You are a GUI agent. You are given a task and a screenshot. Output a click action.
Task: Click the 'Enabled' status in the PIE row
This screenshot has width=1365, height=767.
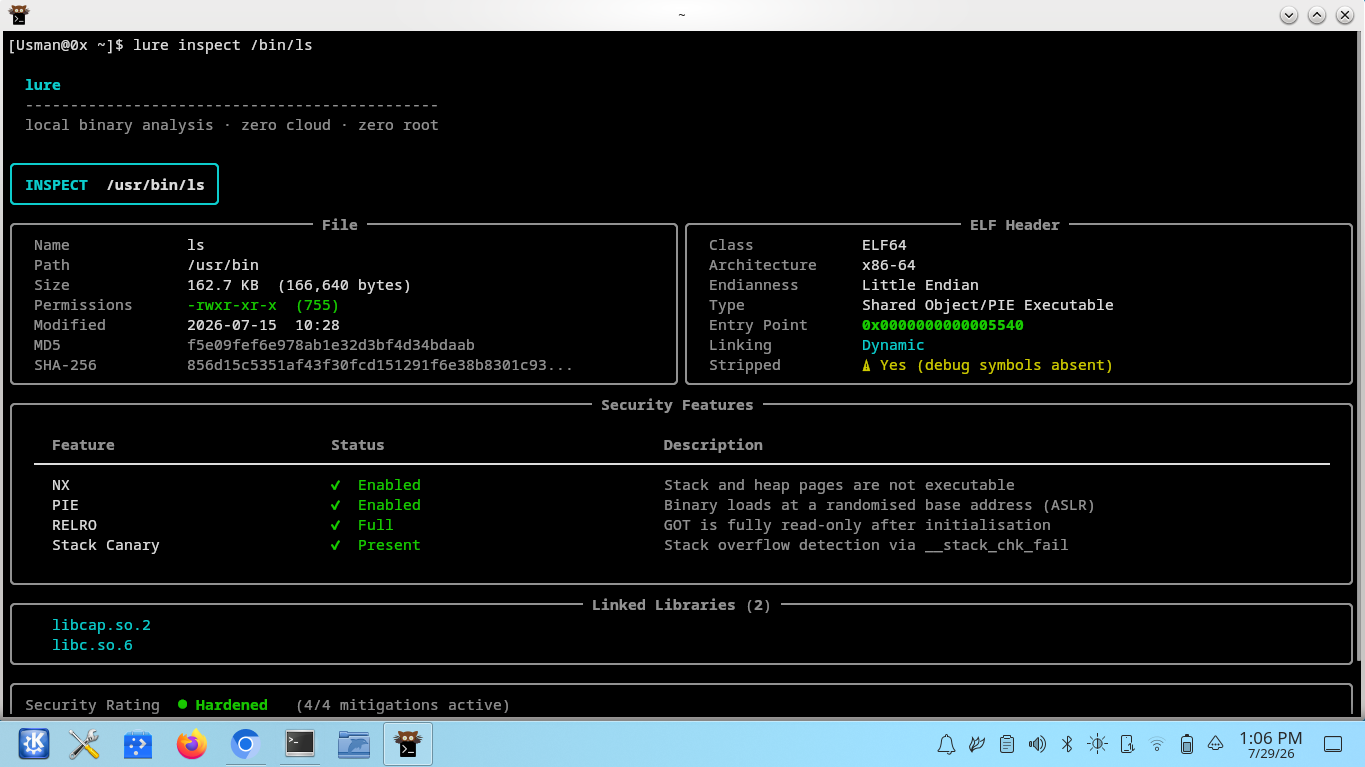point(389,505)
